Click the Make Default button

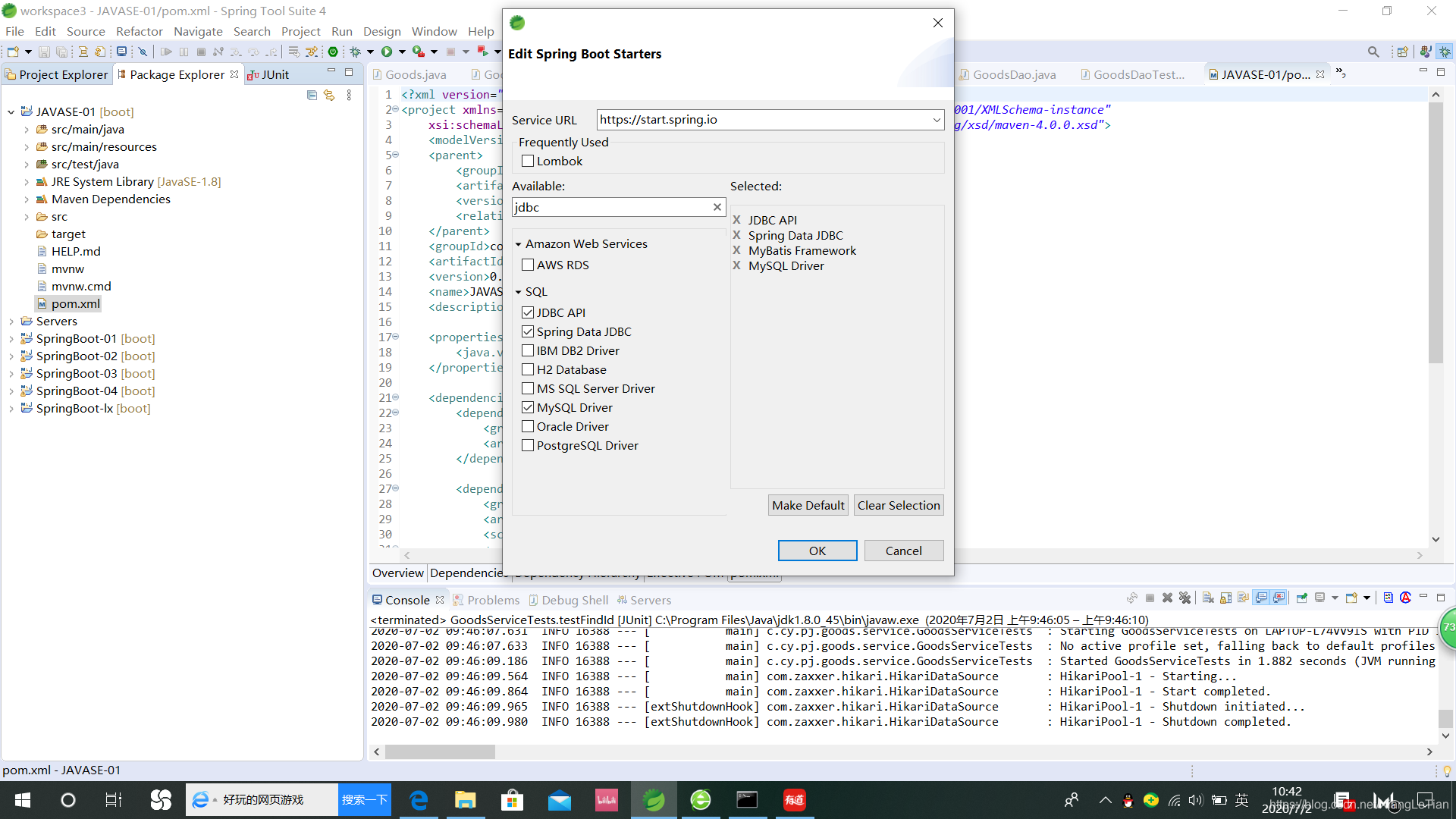click(x=808, y=505)
